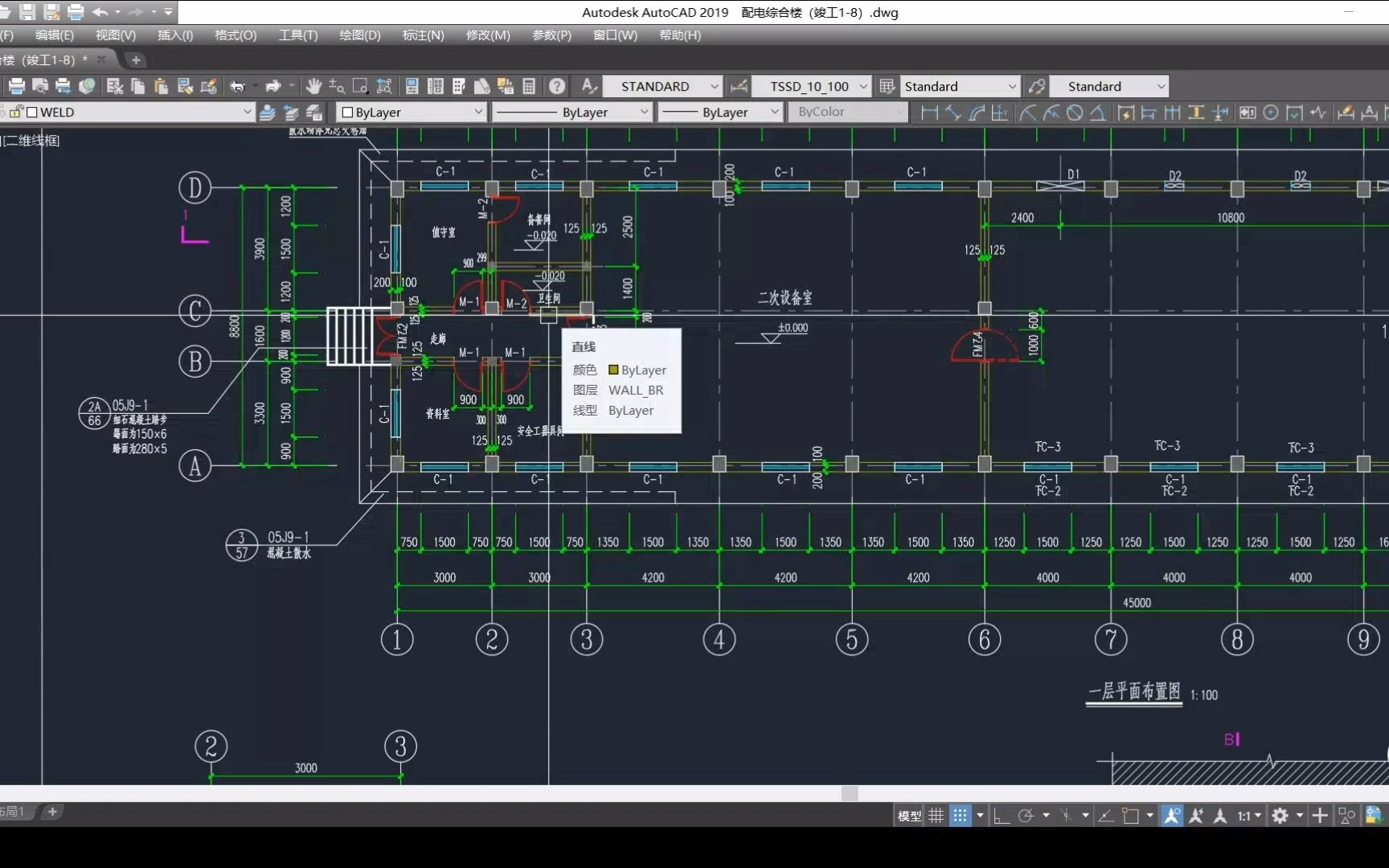Open the 格式(O) menu
Screen dimensions: 1389x868
[236, 35]
